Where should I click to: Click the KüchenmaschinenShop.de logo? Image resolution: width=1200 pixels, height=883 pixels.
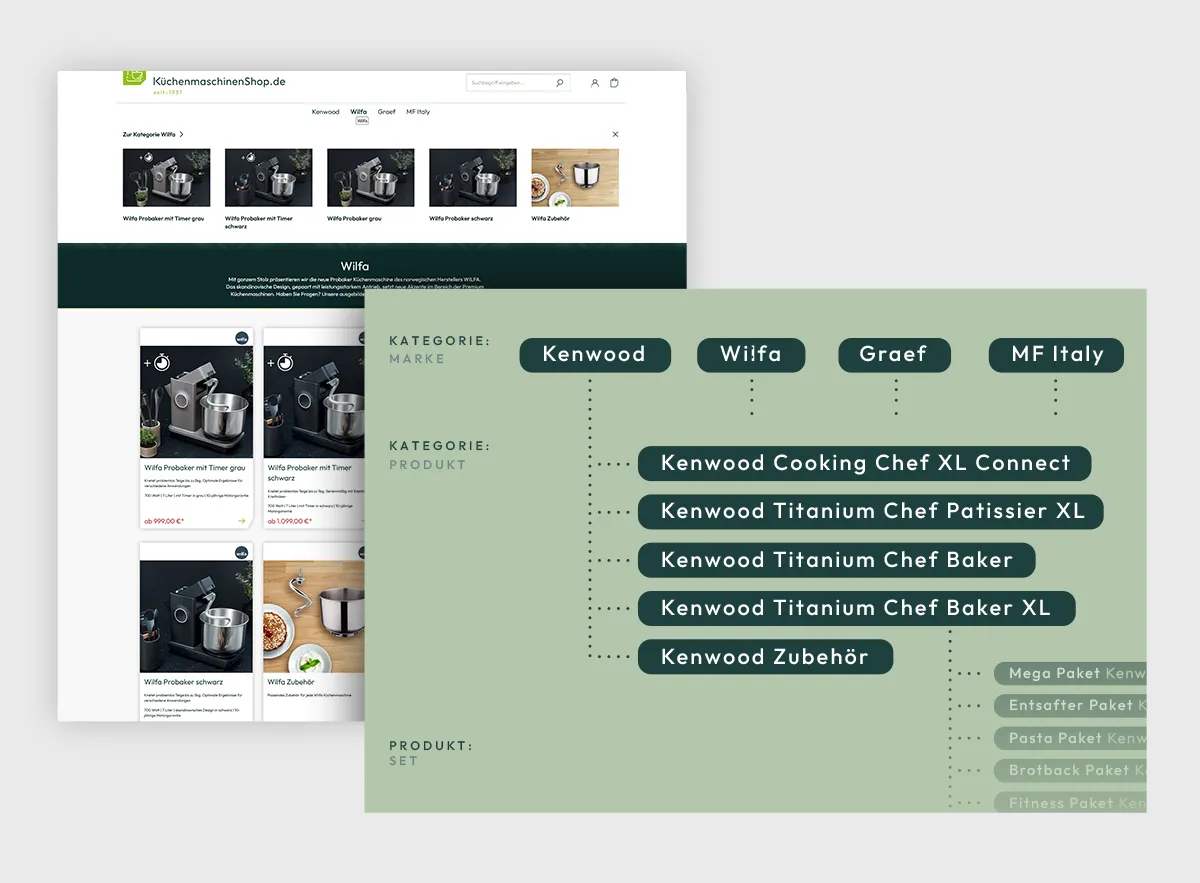[x=204, y=82]
